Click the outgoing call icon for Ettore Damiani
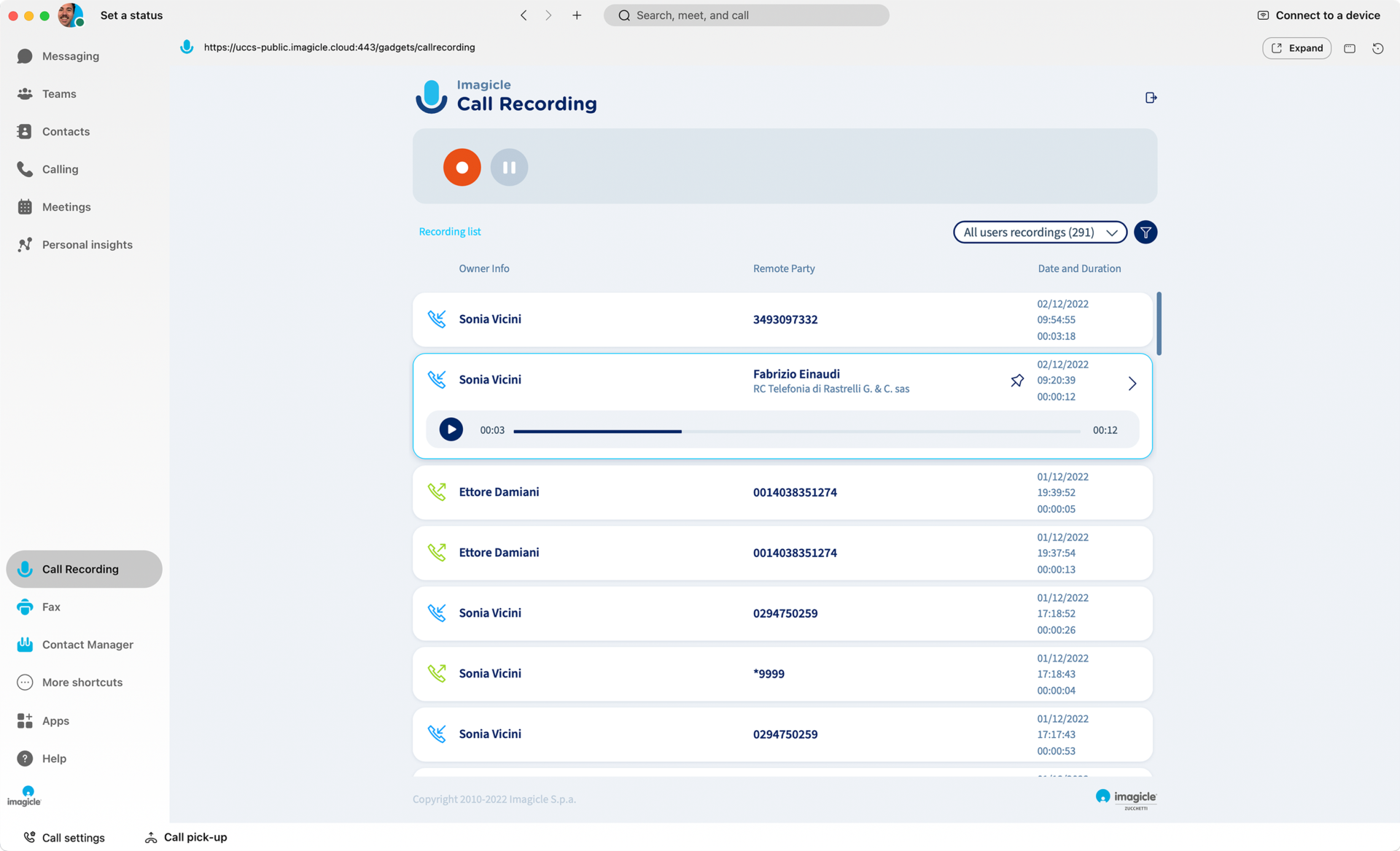This screenshot has width=1400, height=851. tap(437, 492)
